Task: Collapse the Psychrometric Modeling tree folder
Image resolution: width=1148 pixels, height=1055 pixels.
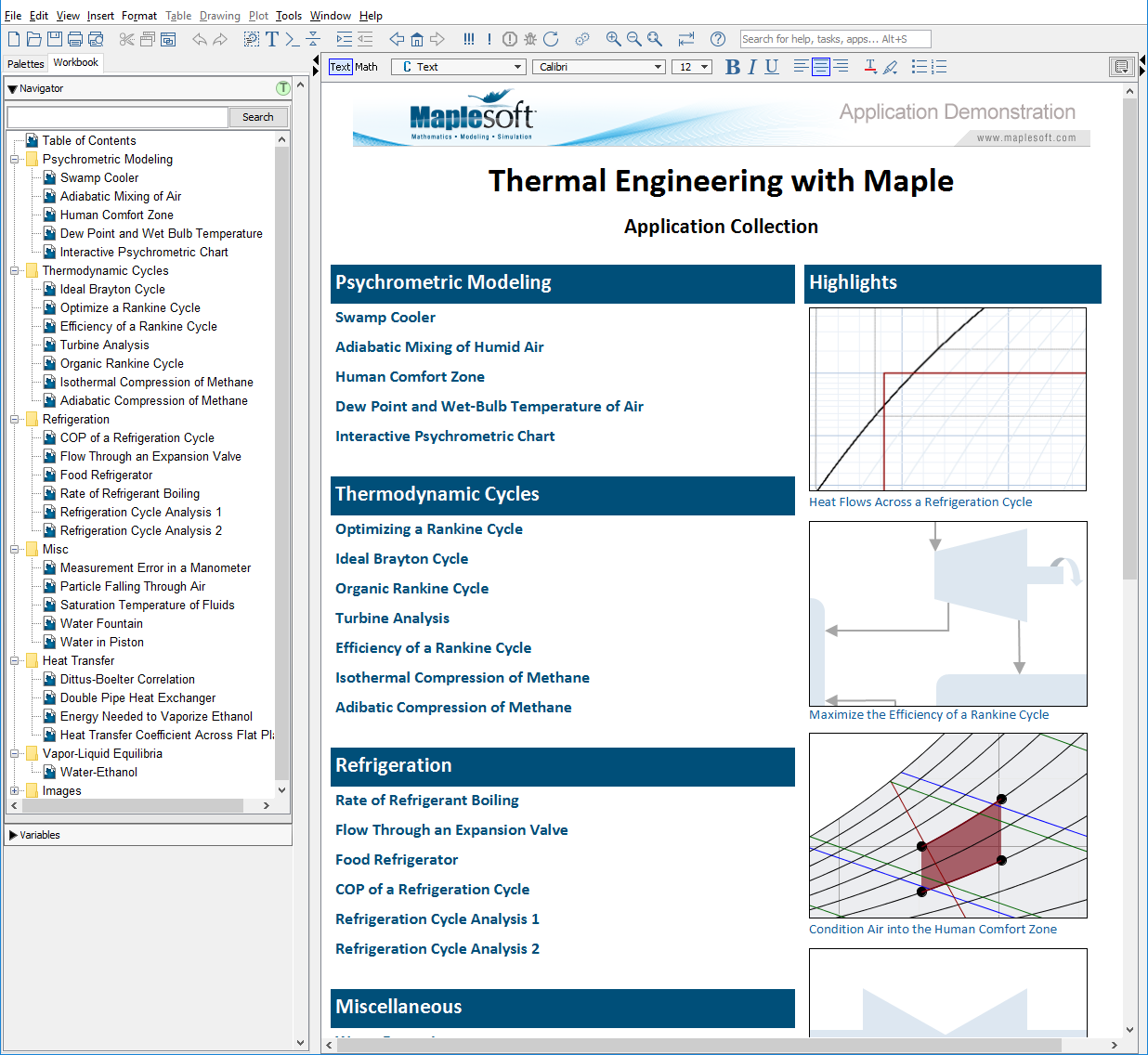Action: [15, 160]
